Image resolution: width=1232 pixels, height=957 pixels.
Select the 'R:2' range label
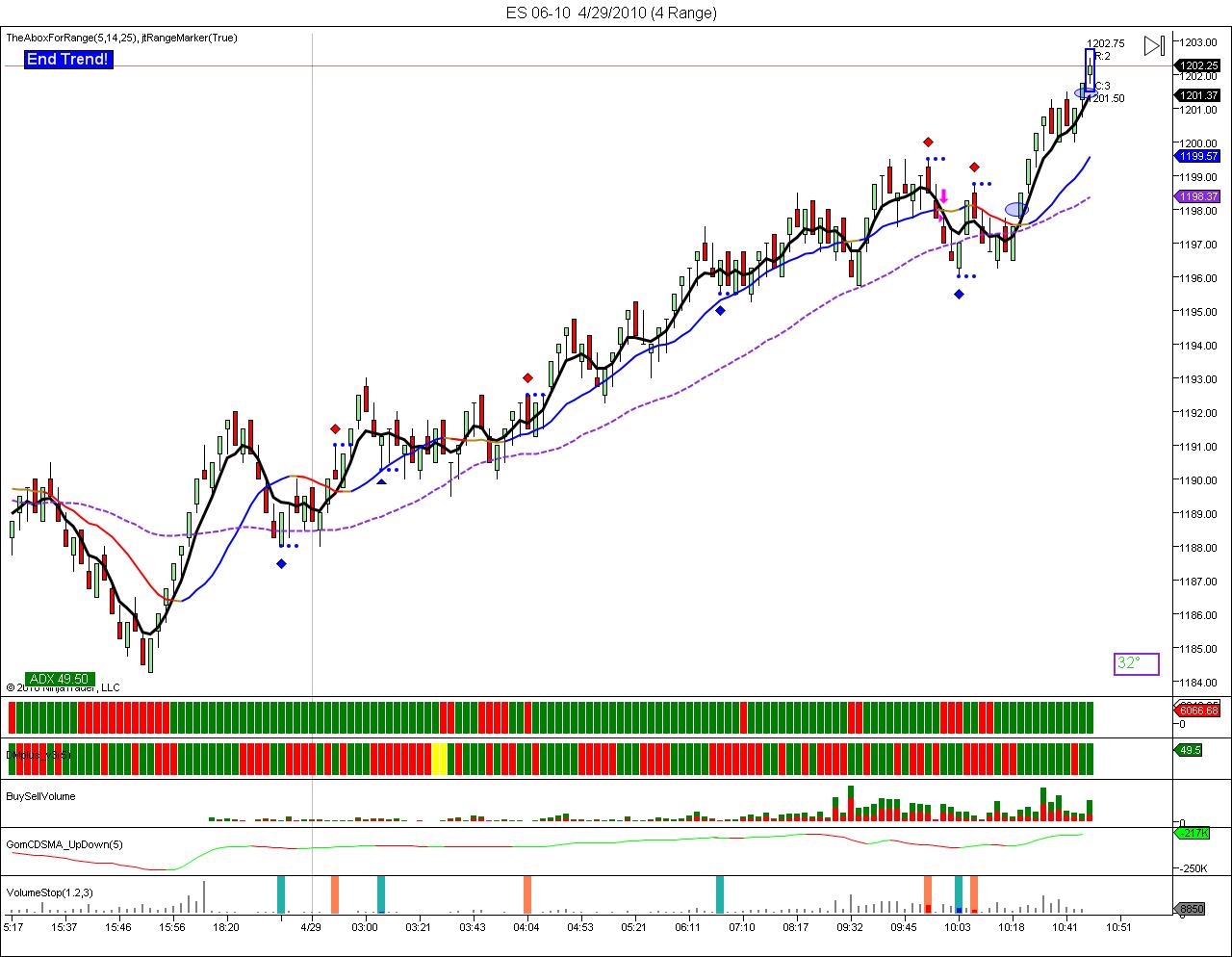1103,56
